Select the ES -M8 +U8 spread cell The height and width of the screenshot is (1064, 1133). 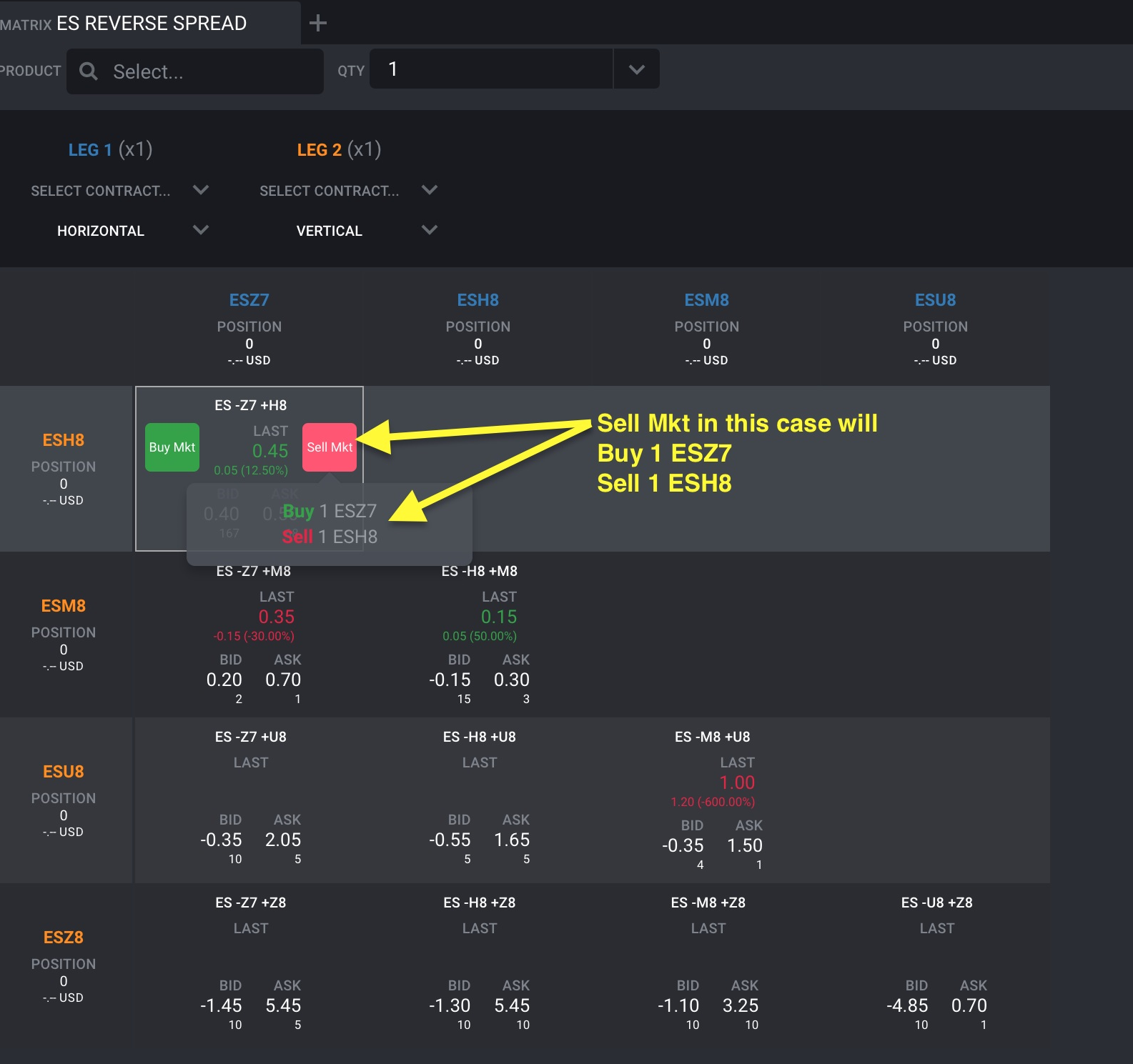[x=707, y=800]
